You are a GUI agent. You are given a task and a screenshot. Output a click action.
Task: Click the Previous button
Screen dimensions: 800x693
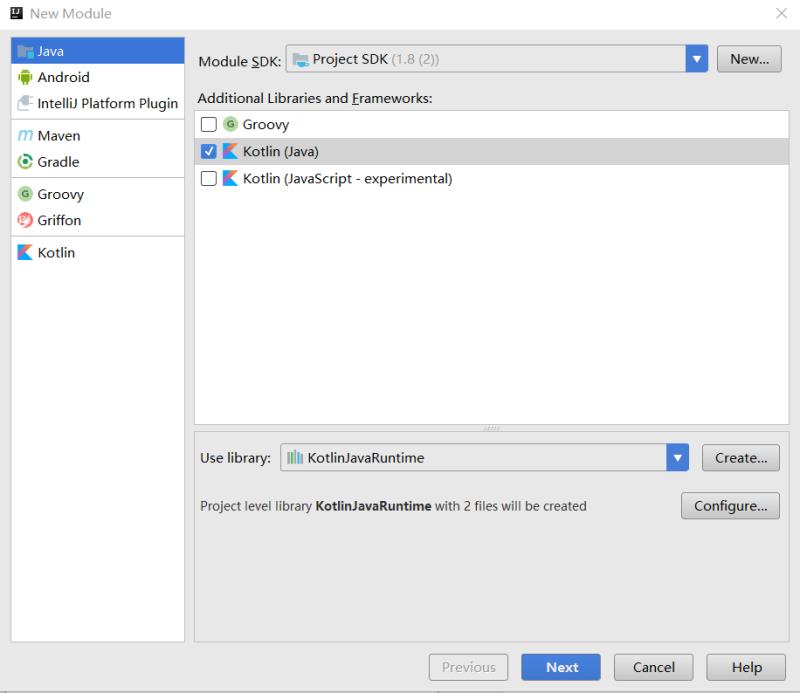pos(468,667)
